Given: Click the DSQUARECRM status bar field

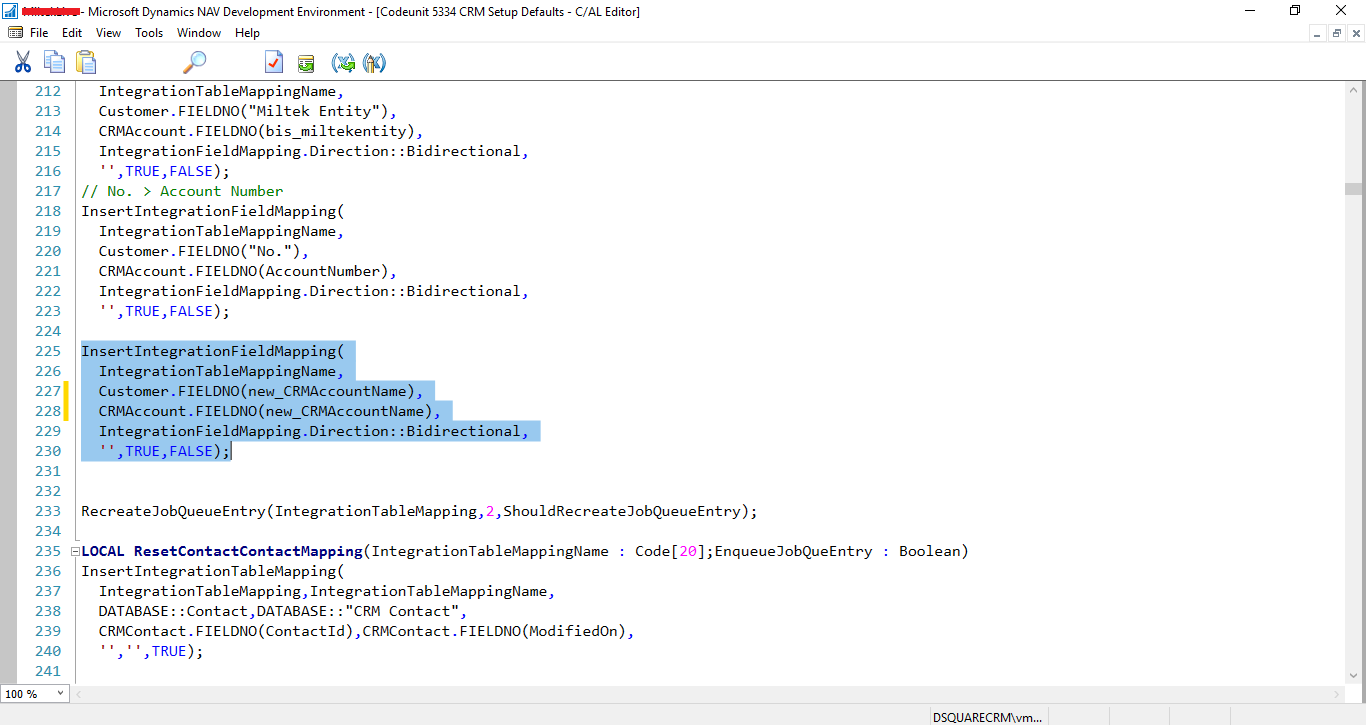Looking at the screenshot, I should tap(988, 717).
